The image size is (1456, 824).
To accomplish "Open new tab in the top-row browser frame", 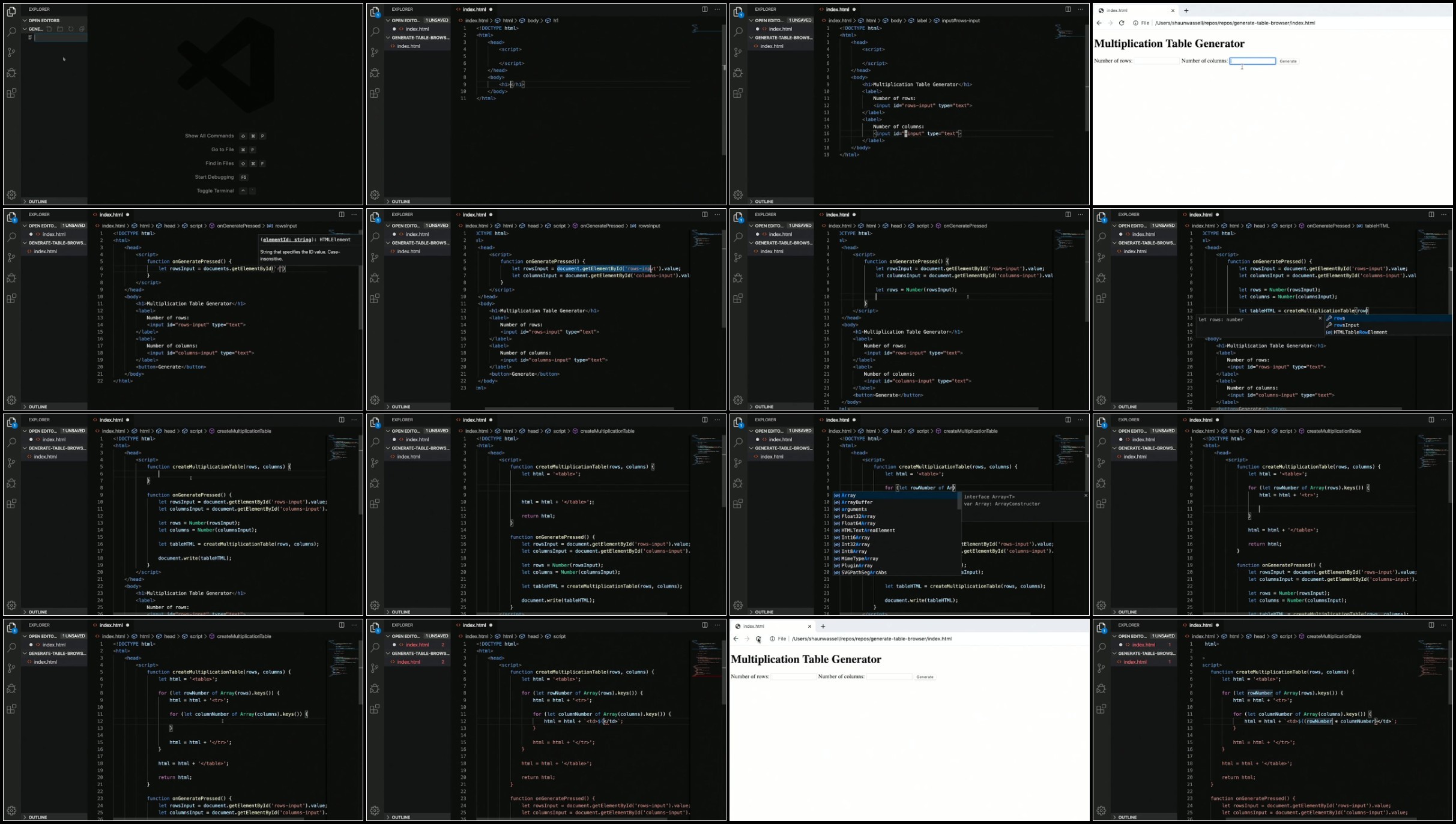I will coord(1186,10).
